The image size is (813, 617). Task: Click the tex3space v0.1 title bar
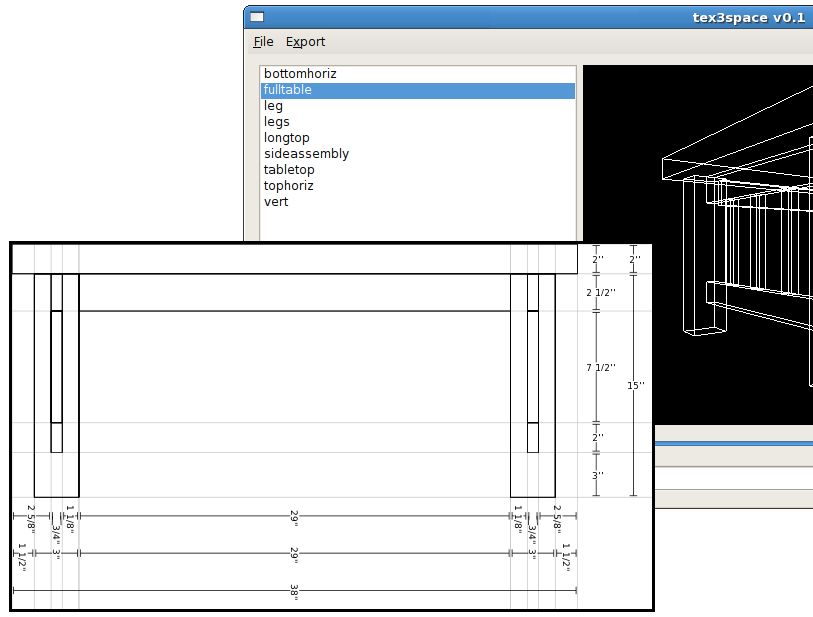tap(600, 17)
